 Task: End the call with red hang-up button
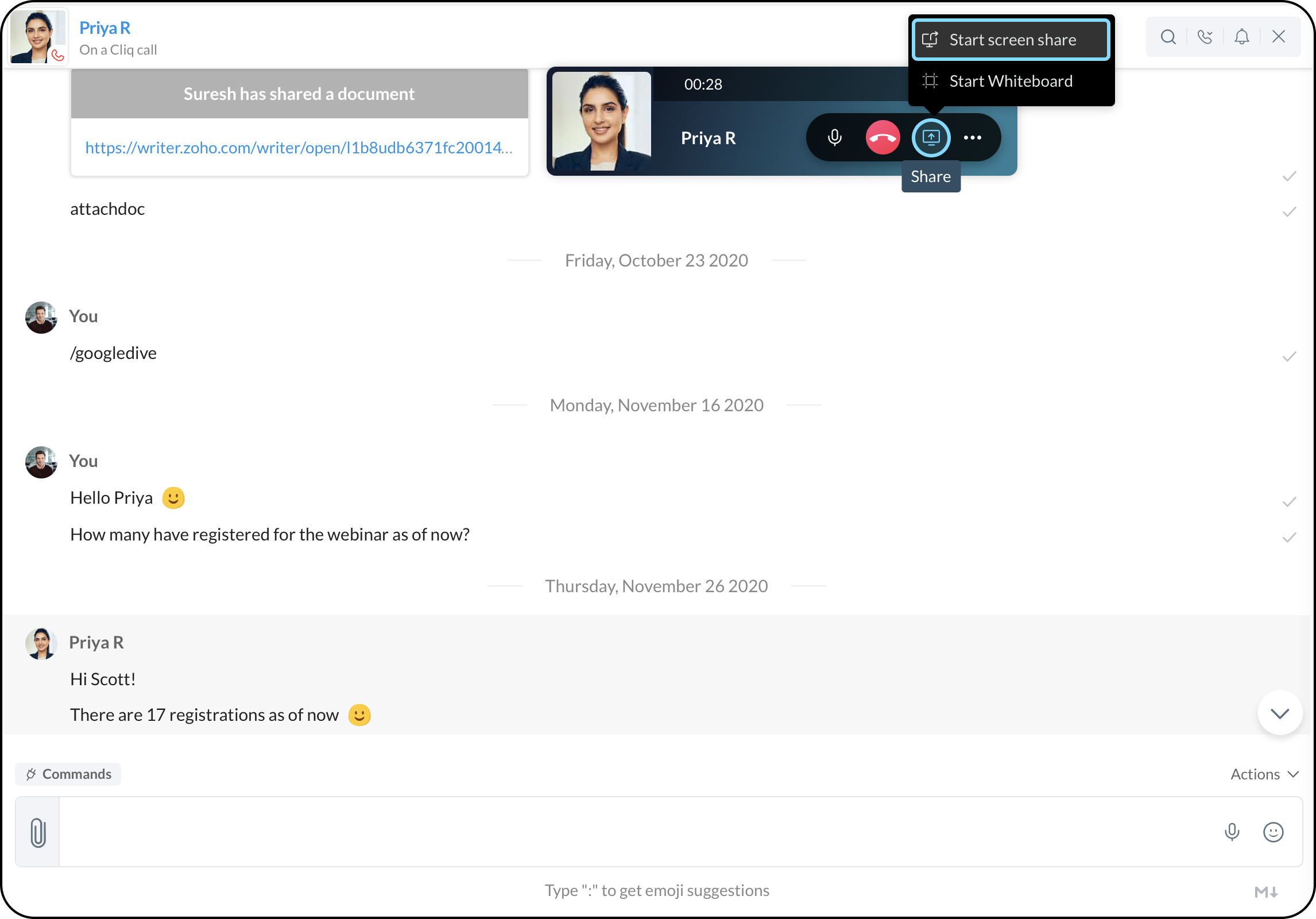coord(883,137)
